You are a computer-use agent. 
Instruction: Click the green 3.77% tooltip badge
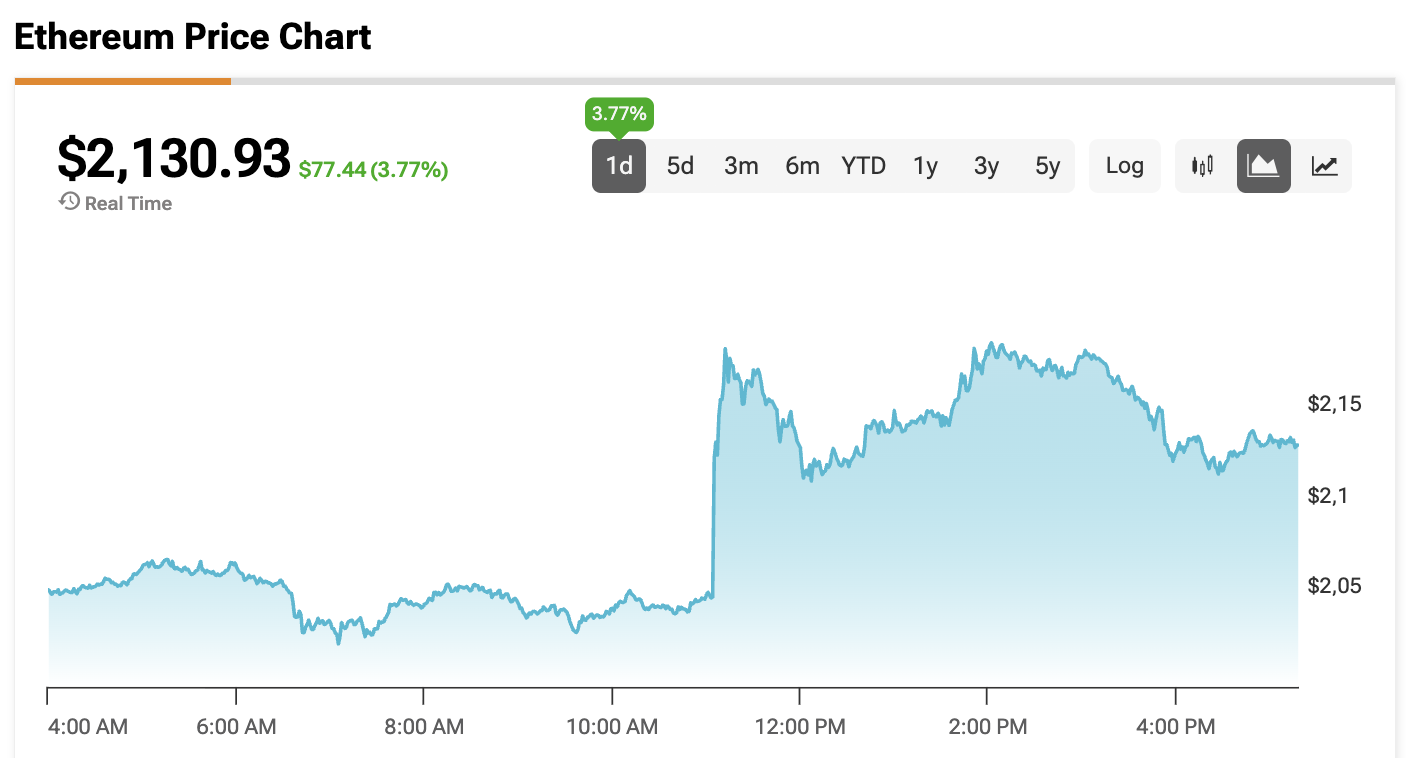(x=619, y=114)
